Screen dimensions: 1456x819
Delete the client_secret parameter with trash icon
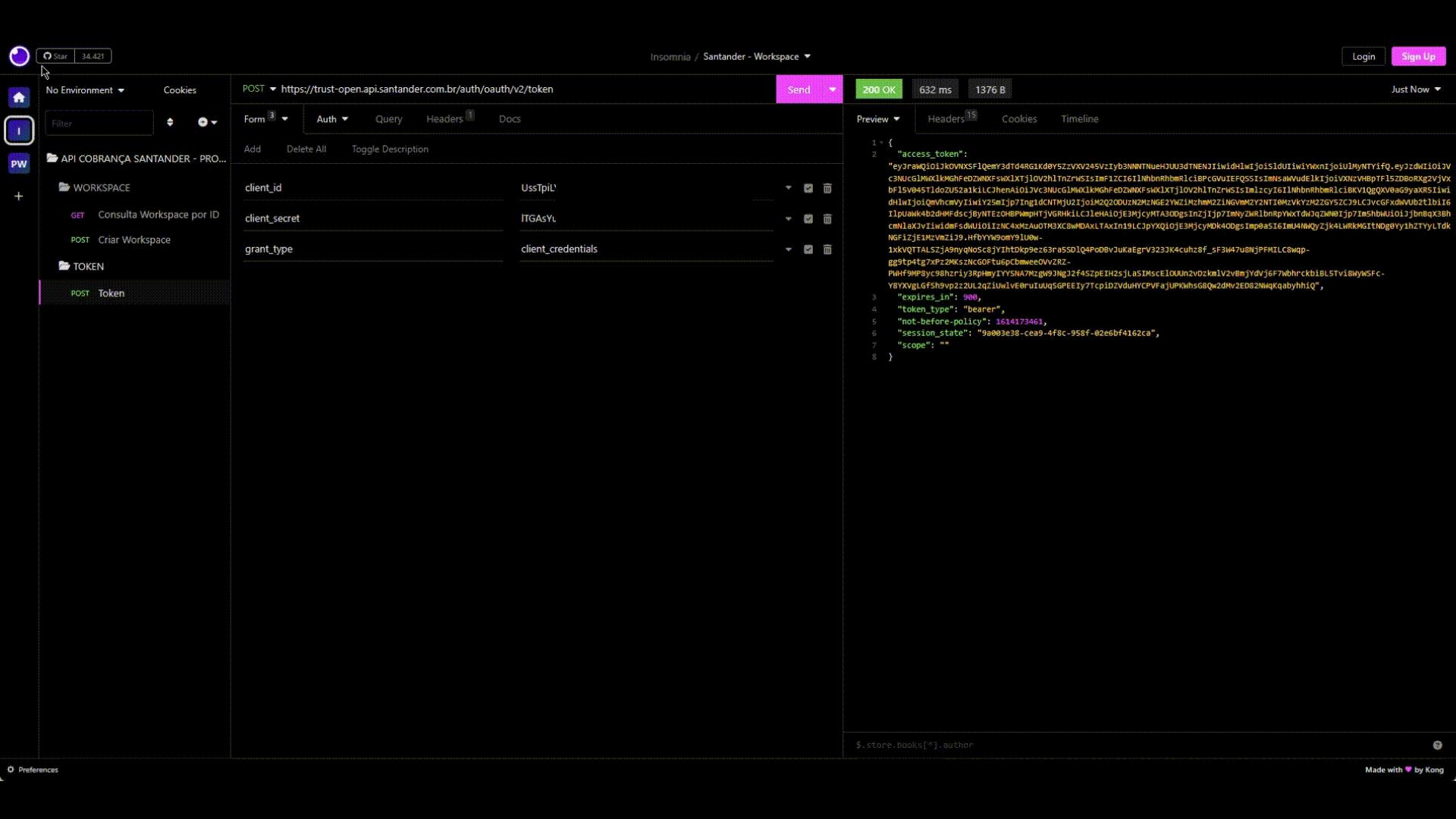pyautogui.click(x=827, y=219)
